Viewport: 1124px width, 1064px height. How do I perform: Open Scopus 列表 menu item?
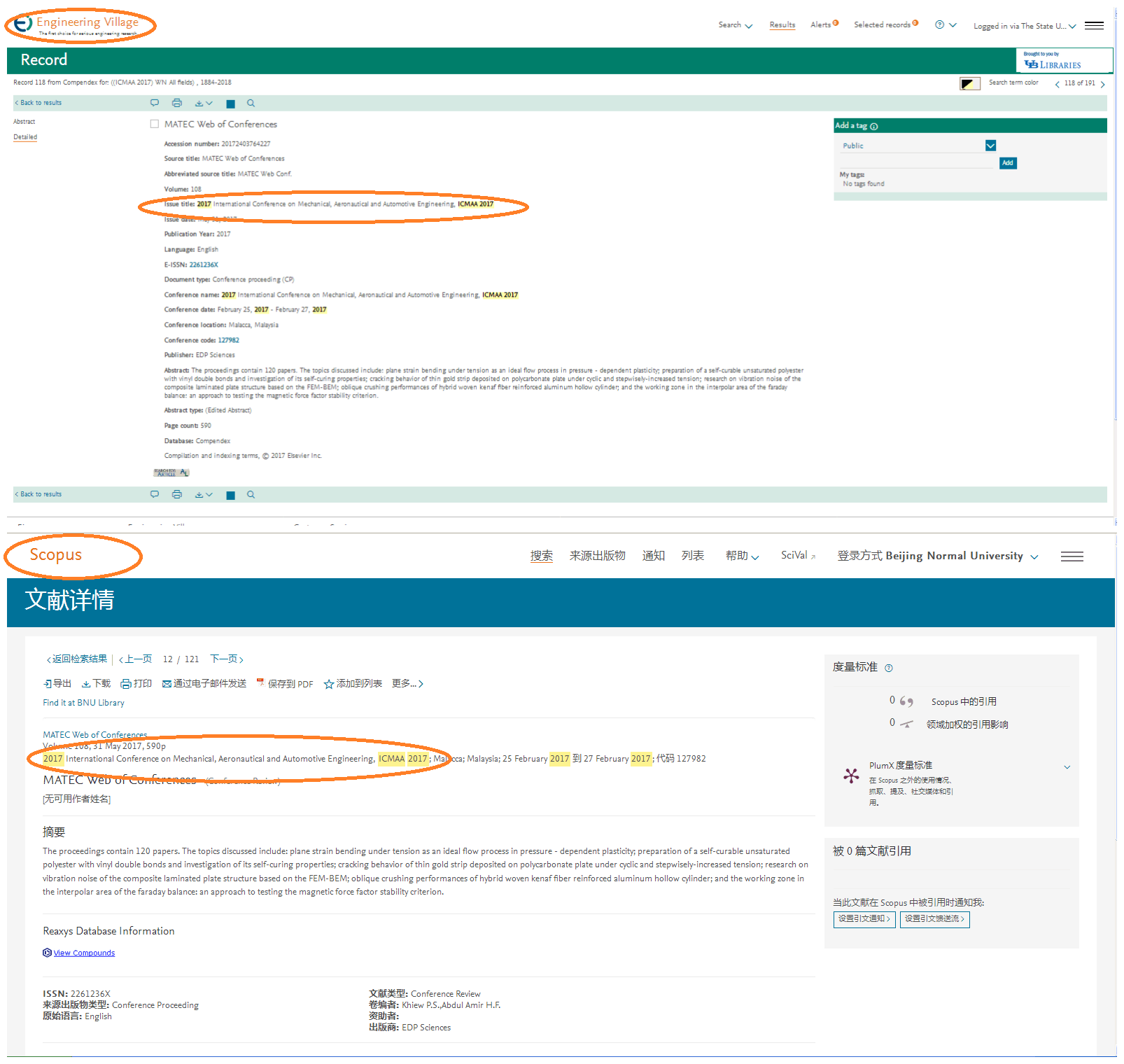tap(693, 556)
